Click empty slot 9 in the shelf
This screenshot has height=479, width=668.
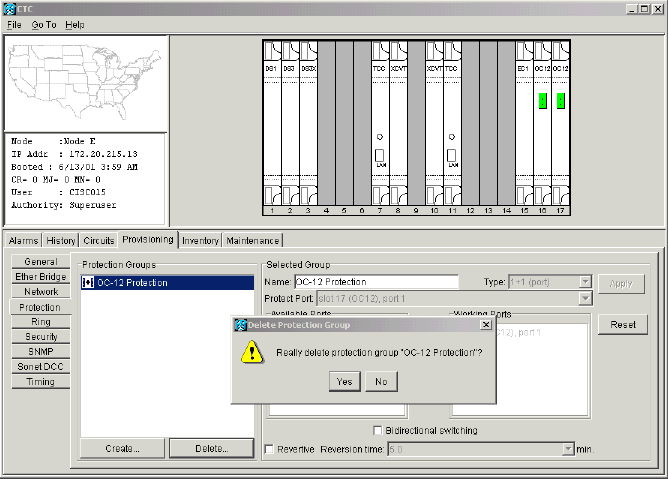(x=416, y=124)
